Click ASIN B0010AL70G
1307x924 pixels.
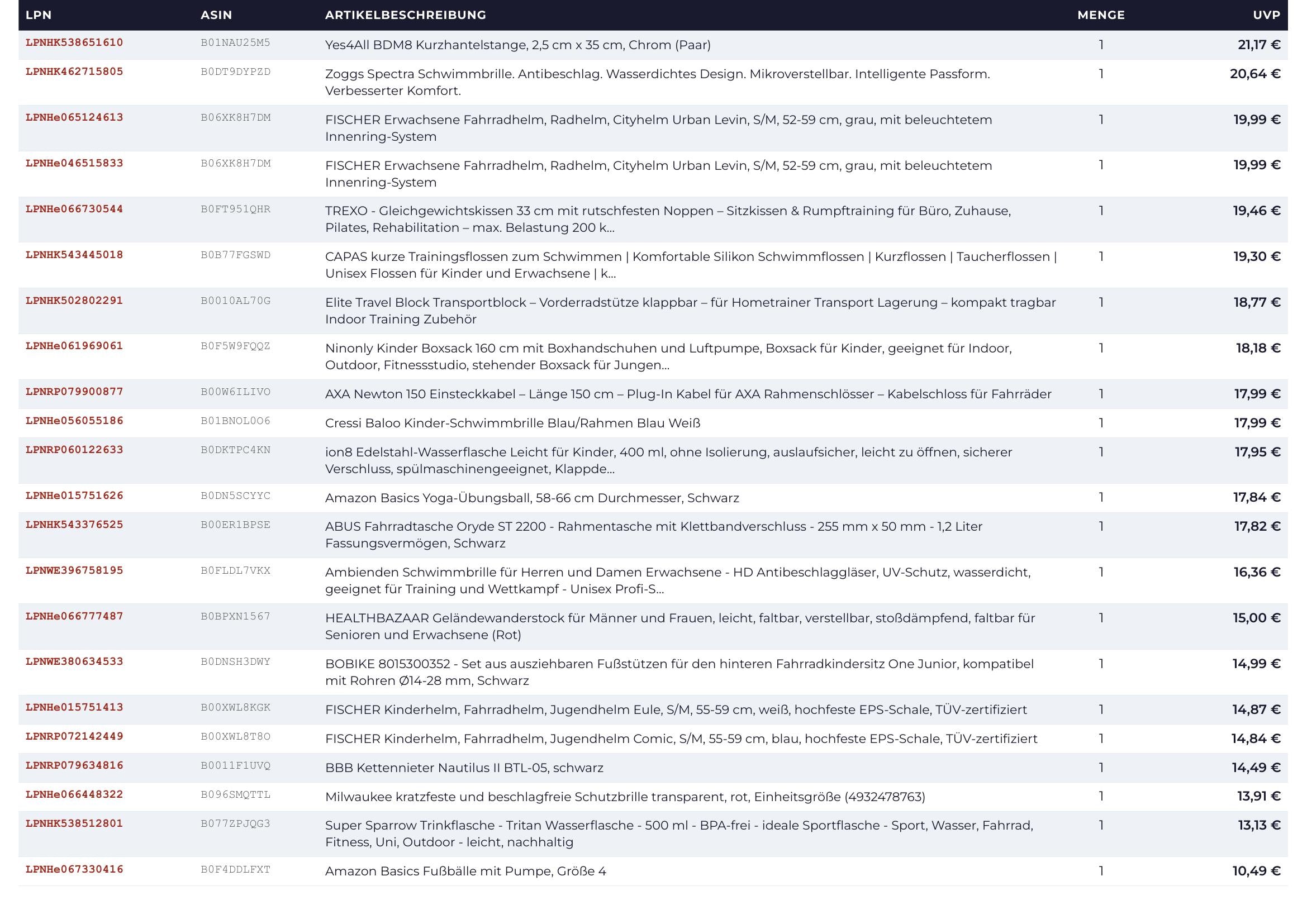(x=236, y=301)
